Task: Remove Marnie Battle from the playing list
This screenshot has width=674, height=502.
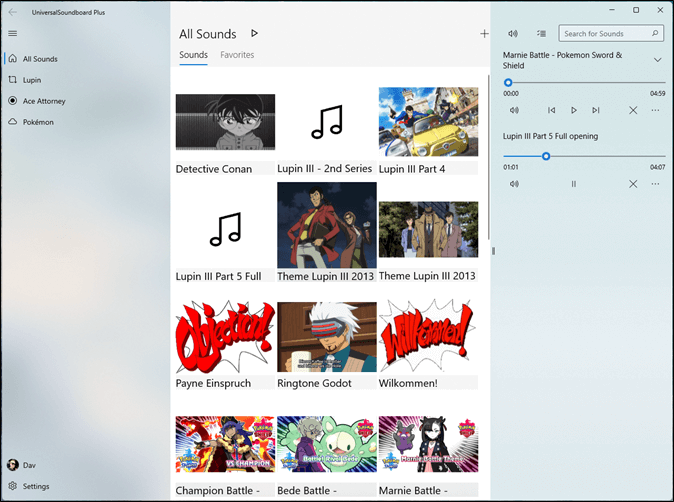Action: (x=633, y=110)
